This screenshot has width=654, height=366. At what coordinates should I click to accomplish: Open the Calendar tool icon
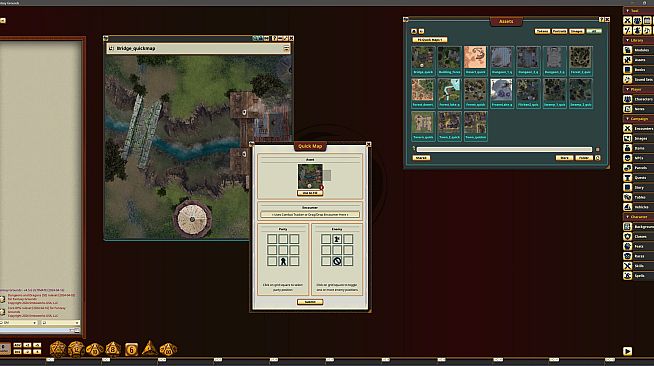pyautogui.click(x=647, y=20)
